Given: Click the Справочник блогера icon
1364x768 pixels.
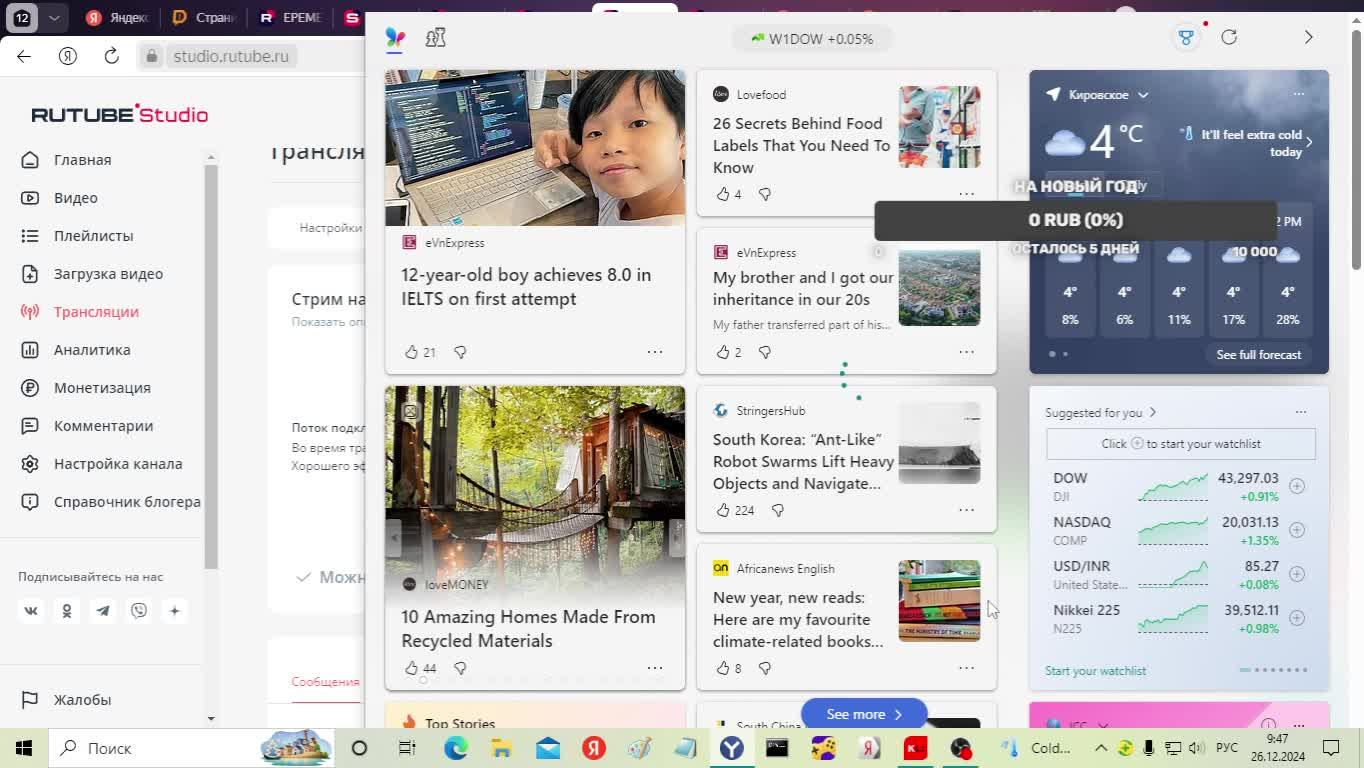Looking at the screenshot, I should coord(30,502).
